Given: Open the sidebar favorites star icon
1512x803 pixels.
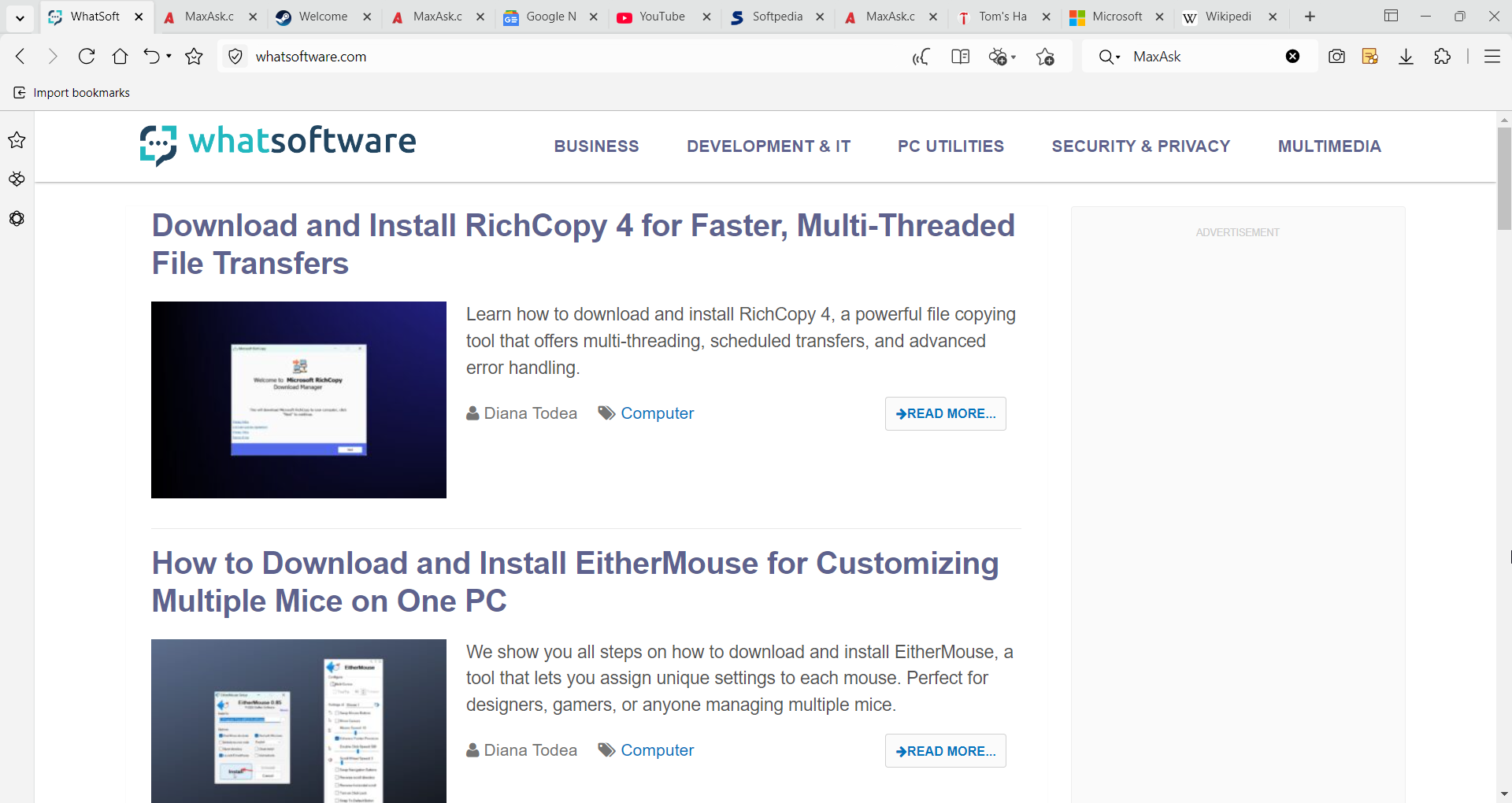Looking at the screenshot, I should pyautogui.click(x=17, y=140).
